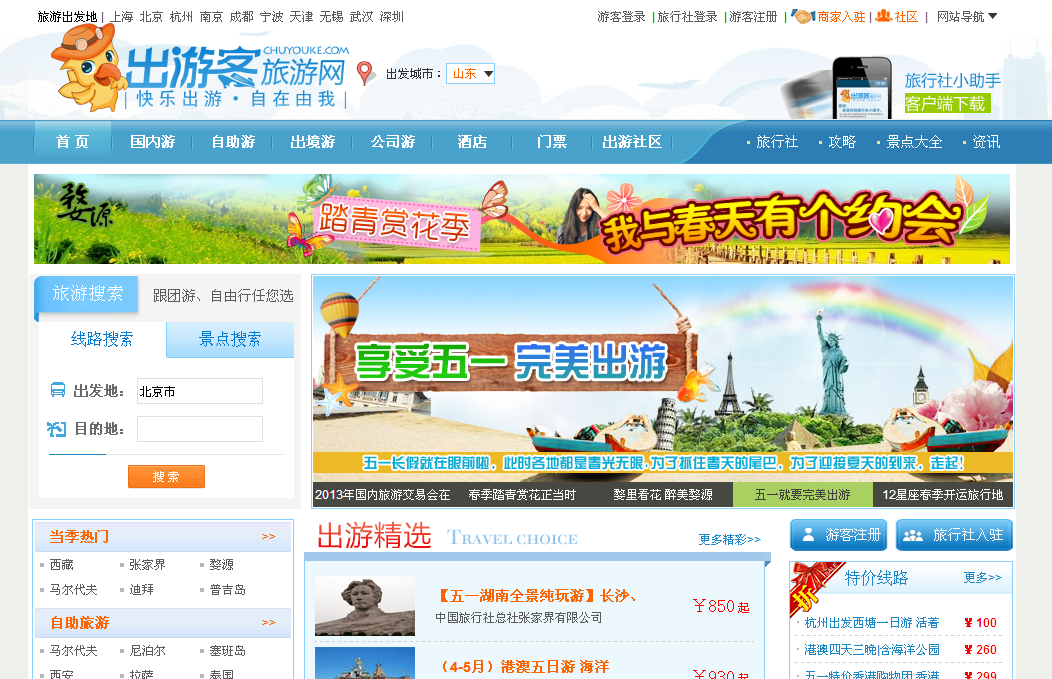1052x679 pixels.
Task: Click the 西藏 hot destination link
Action: pyautogui.click(x=64, y=564)
